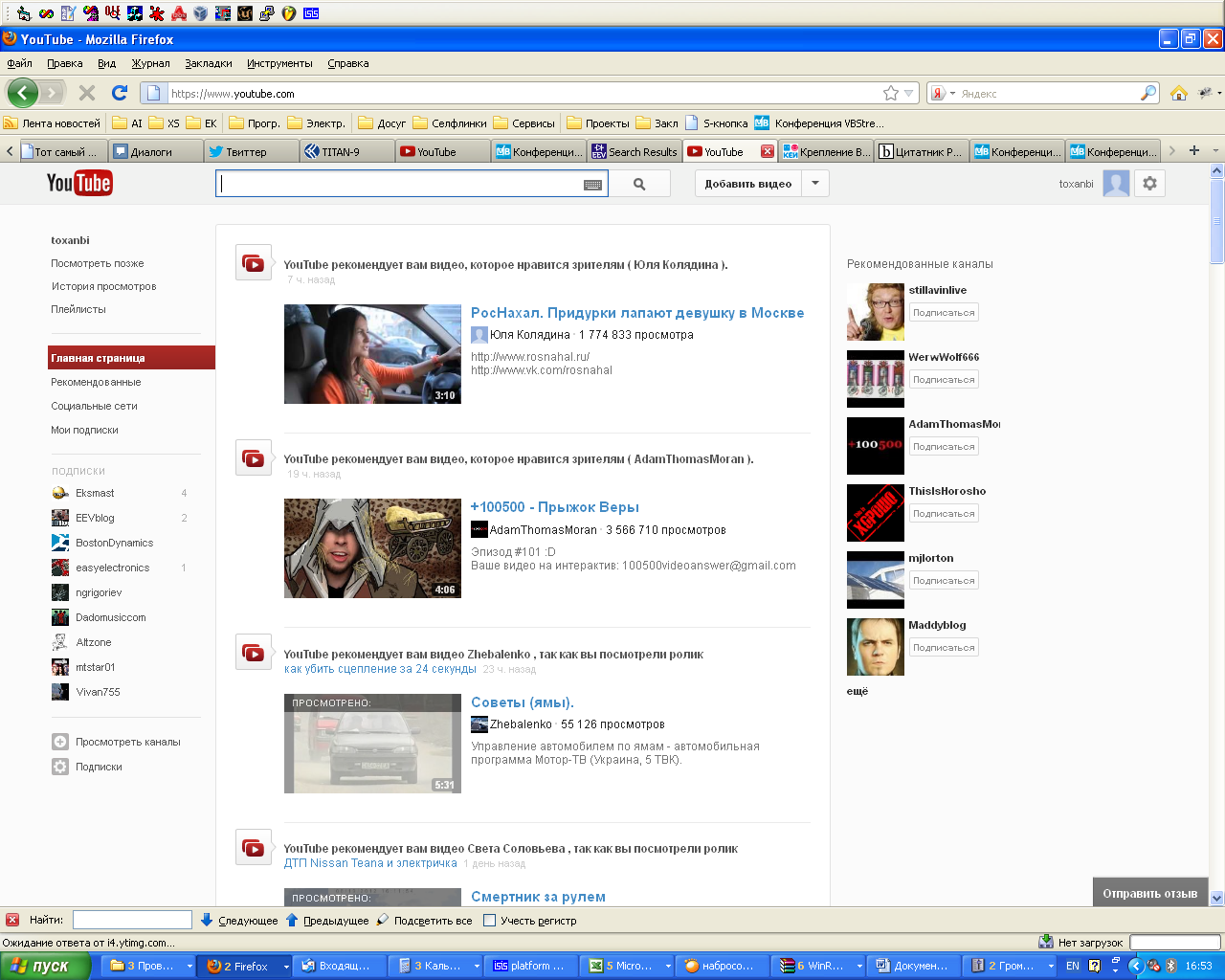Expand the Firefox taskbar group arrow

(285, 967)
